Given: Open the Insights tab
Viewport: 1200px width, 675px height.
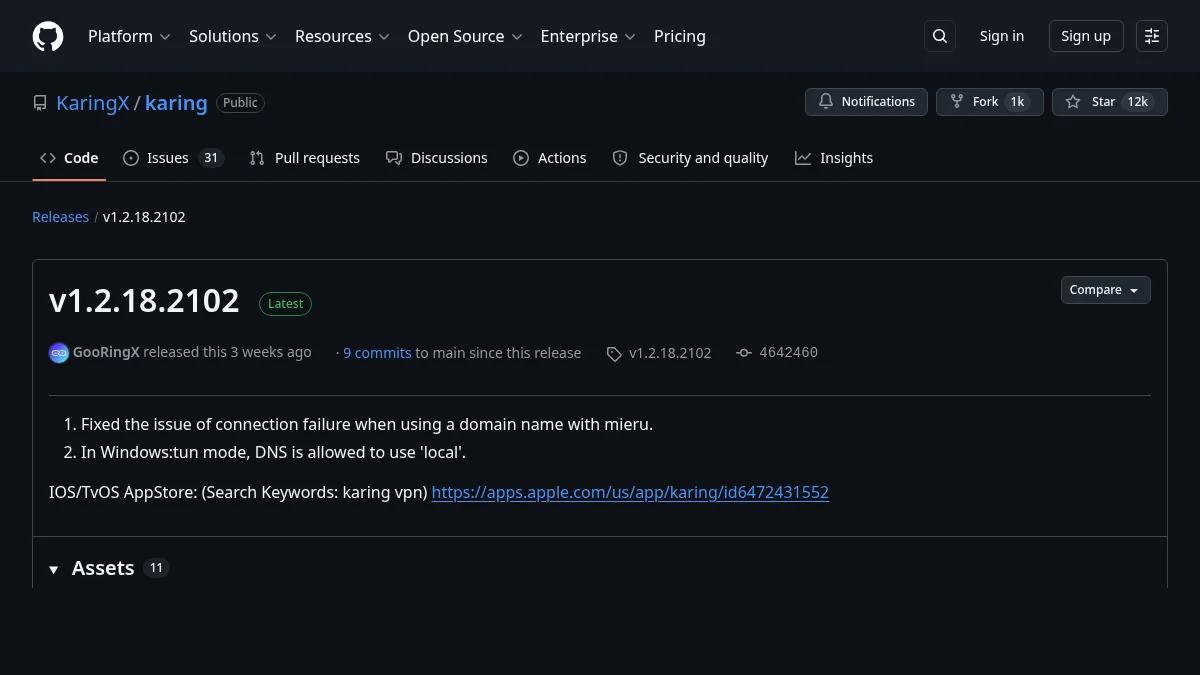Looking at the screenshot, I should click(834, 158).
